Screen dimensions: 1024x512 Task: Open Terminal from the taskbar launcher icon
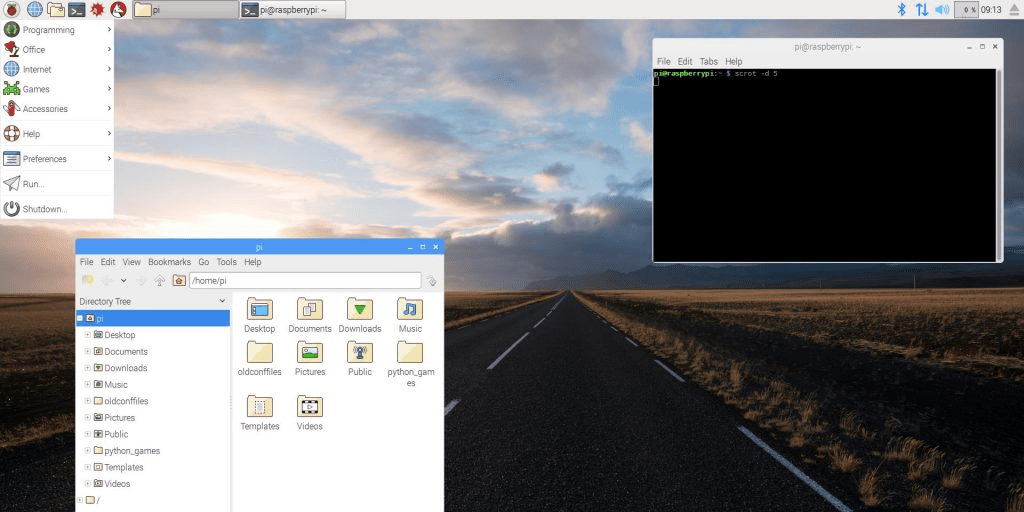tap(77, 9)
